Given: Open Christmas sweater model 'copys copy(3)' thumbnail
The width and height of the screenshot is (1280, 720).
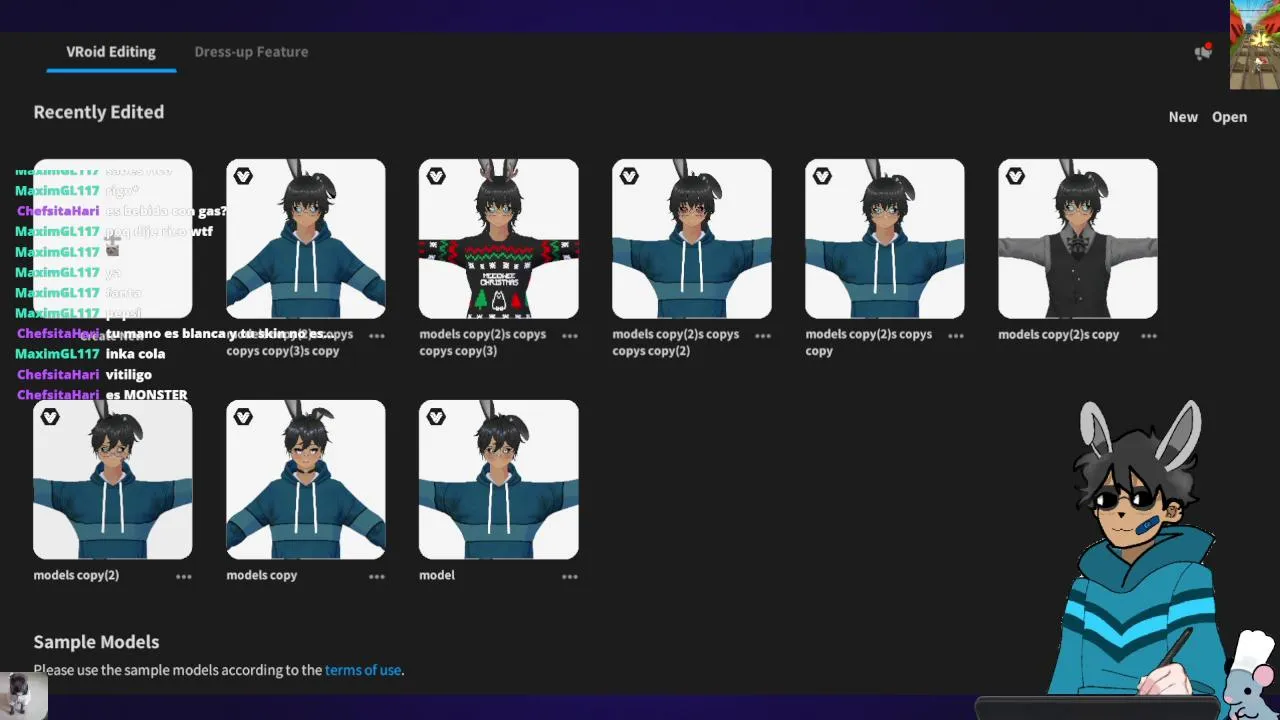Looking at the screenshot, I should point(499,239).
